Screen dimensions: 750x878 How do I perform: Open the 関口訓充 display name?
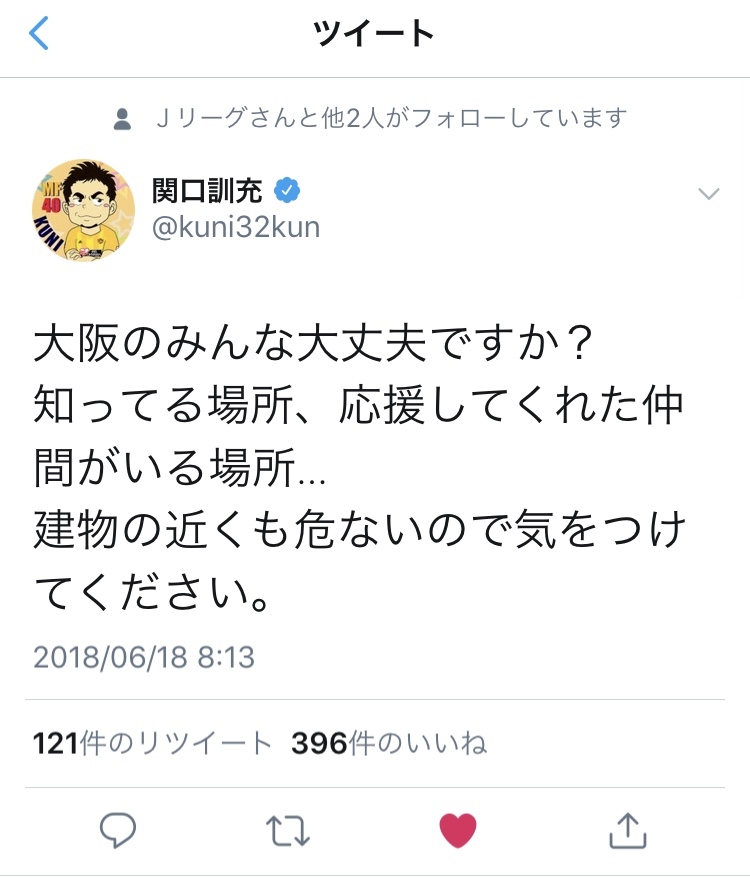(208, 189)
